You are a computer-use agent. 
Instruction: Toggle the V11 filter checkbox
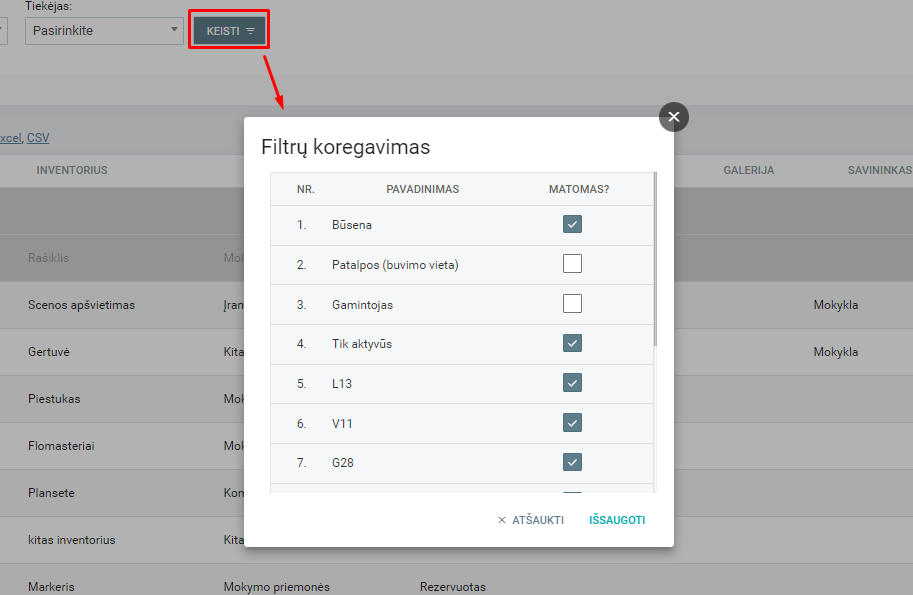(572, 423)
